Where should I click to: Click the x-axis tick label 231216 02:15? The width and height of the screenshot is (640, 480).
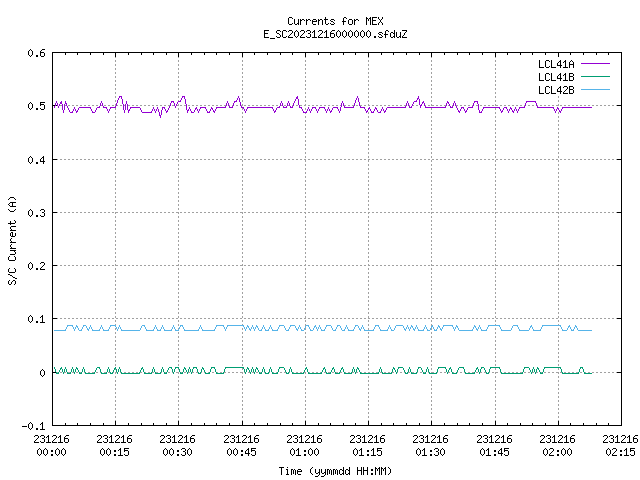620,446
